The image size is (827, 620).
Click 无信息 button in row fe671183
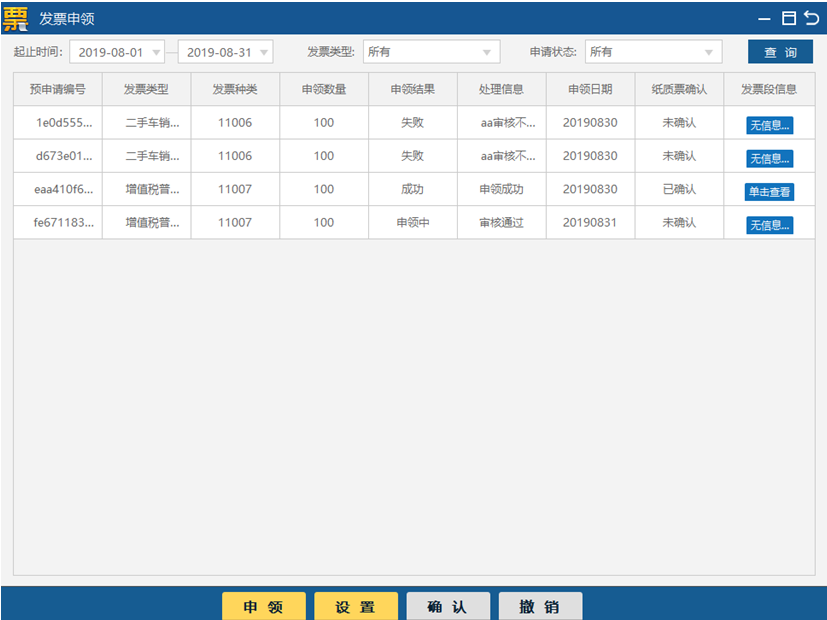(x=770, y=225)
